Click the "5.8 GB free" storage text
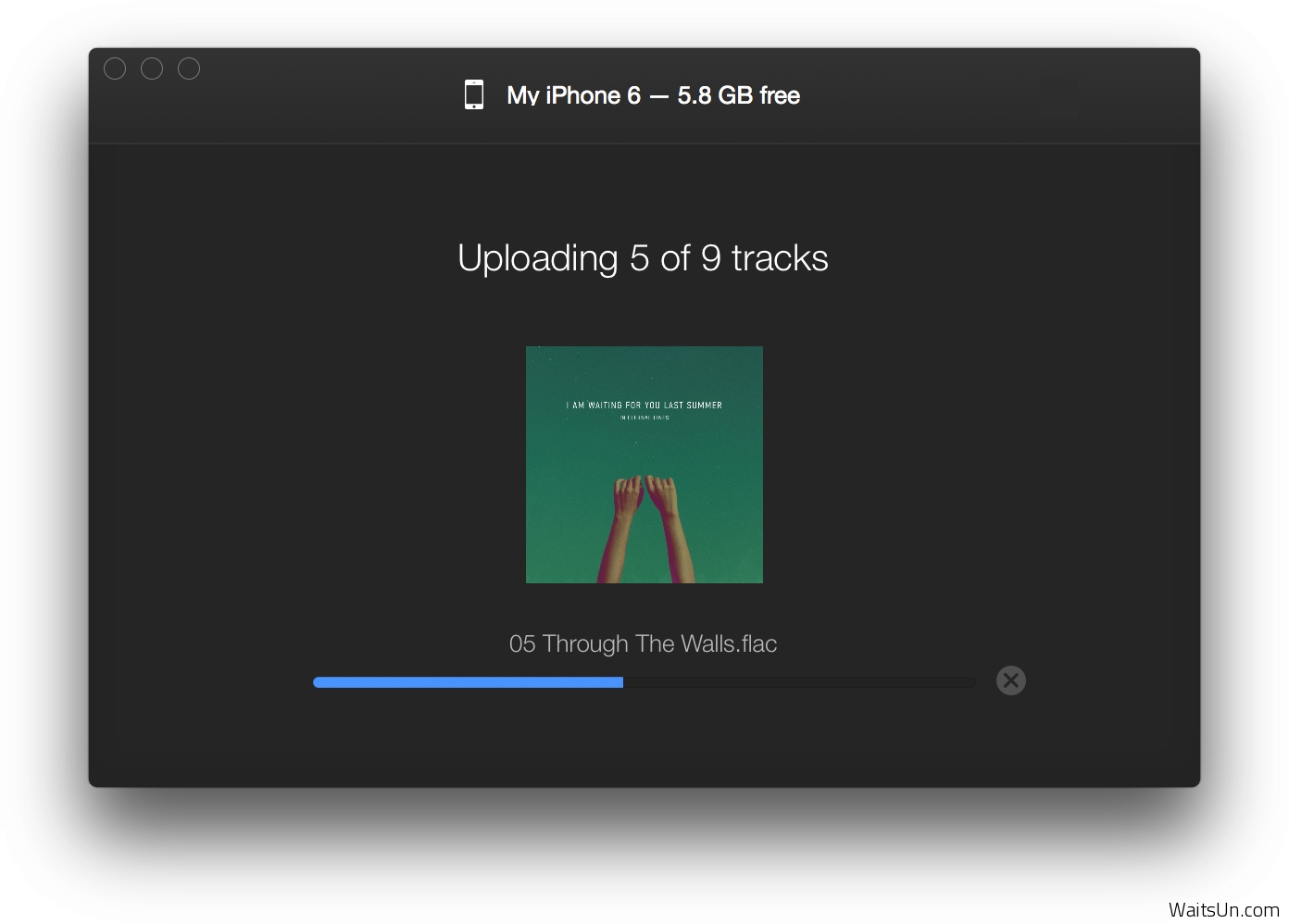This screenshot has height=924, width=1289. (x=738, y=95)
